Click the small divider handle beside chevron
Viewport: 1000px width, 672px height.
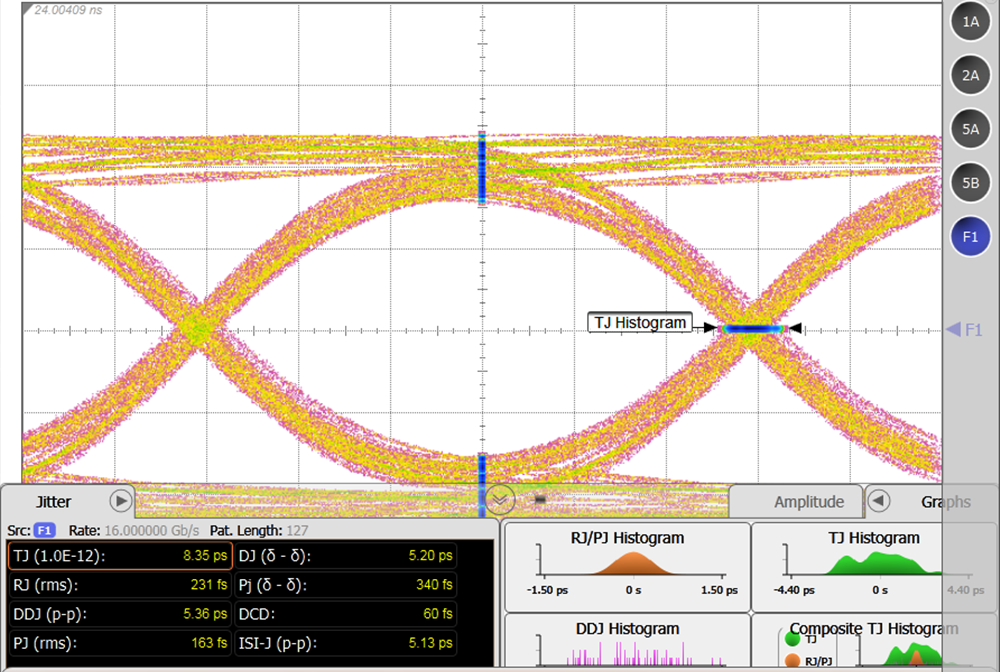(540, 498)
